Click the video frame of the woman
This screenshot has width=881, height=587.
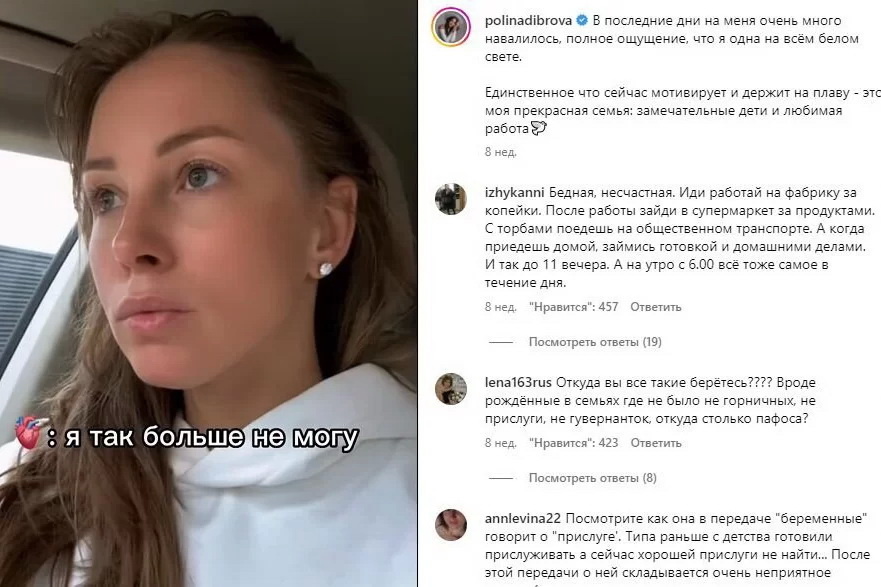click(x=208, y=293)
